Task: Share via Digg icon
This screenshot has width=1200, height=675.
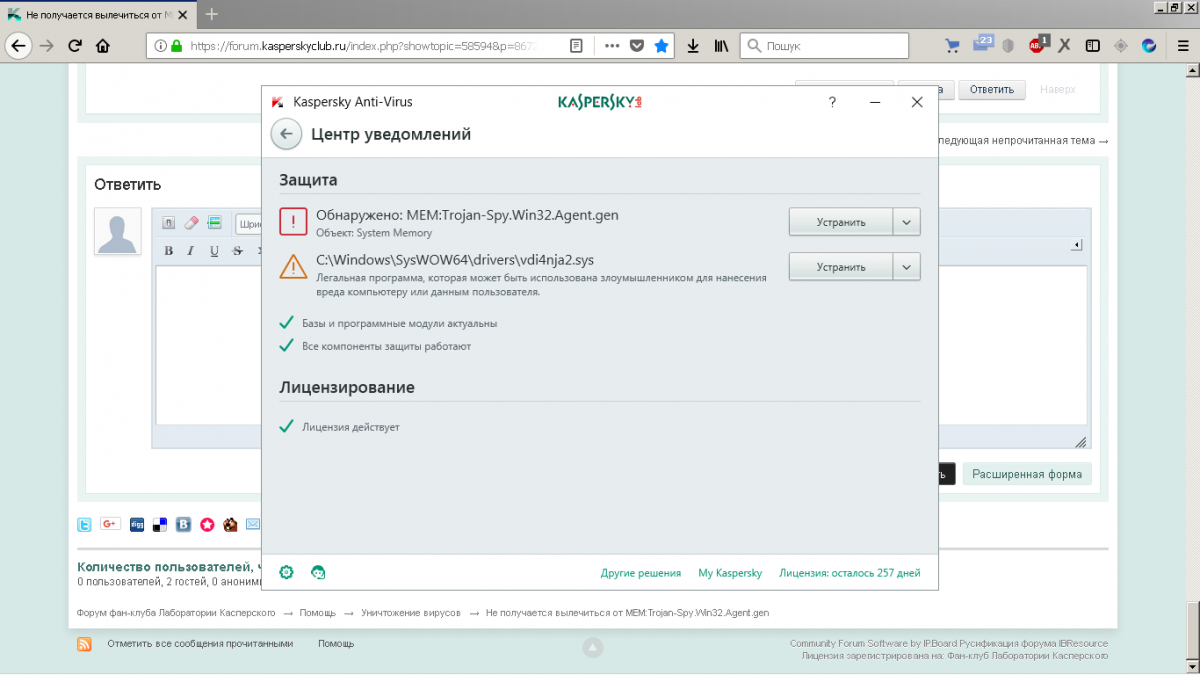Action: (136, 524)
